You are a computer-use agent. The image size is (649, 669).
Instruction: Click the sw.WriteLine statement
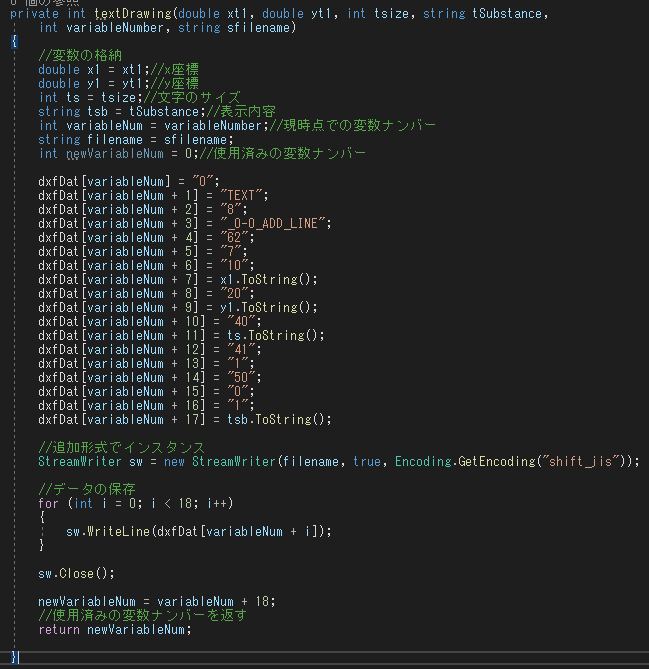199,532
